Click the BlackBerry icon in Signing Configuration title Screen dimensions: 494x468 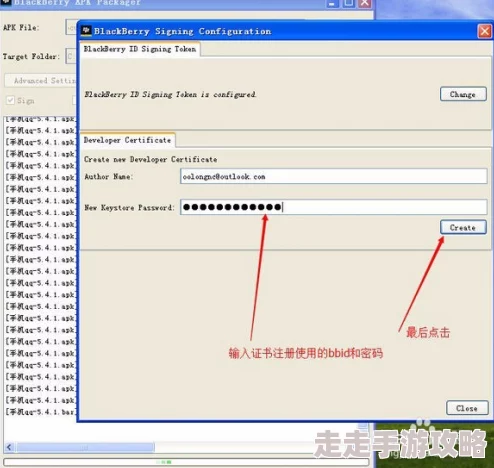pyautogui.click(x=86, y=31)
